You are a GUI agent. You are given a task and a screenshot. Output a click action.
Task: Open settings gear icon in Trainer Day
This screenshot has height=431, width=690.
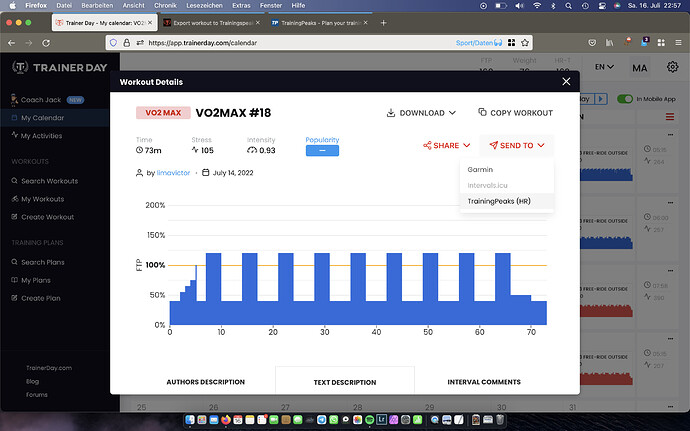point(672,67)
